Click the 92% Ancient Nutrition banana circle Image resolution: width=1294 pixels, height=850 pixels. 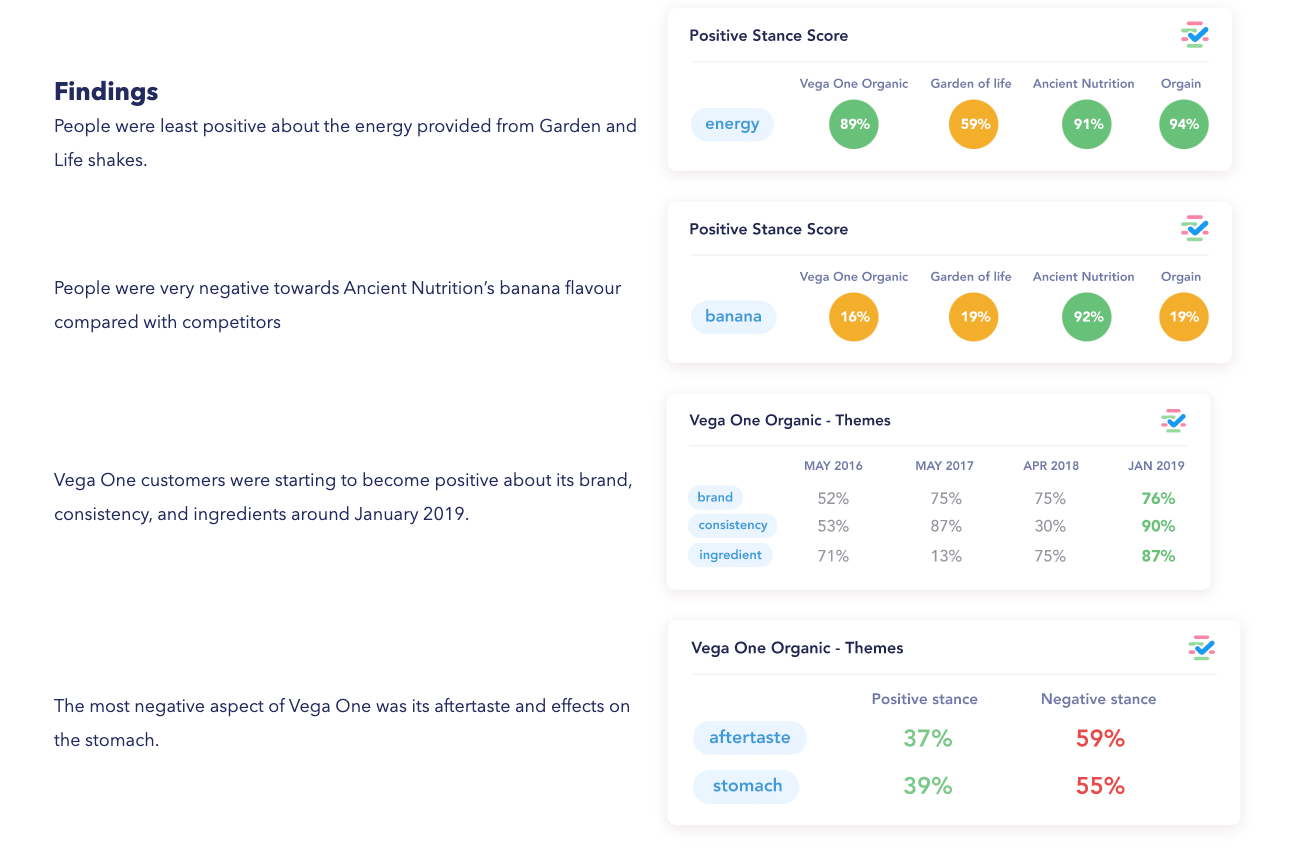pos(1087,317)
